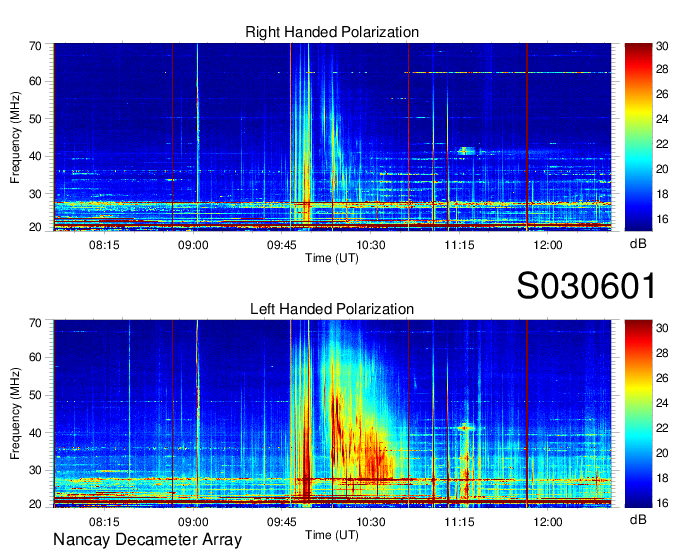Click the 09:00 time tick on top plot

point(193,245)
